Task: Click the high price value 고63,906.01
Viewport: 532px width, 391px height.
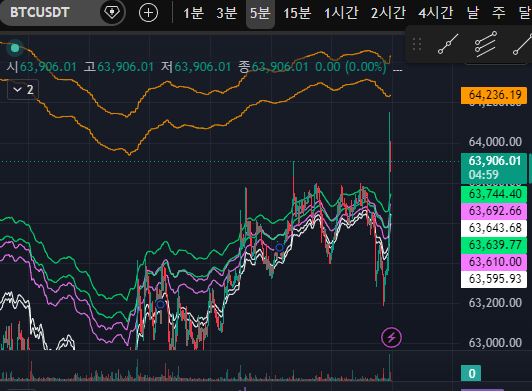Action: pos(119,67)
